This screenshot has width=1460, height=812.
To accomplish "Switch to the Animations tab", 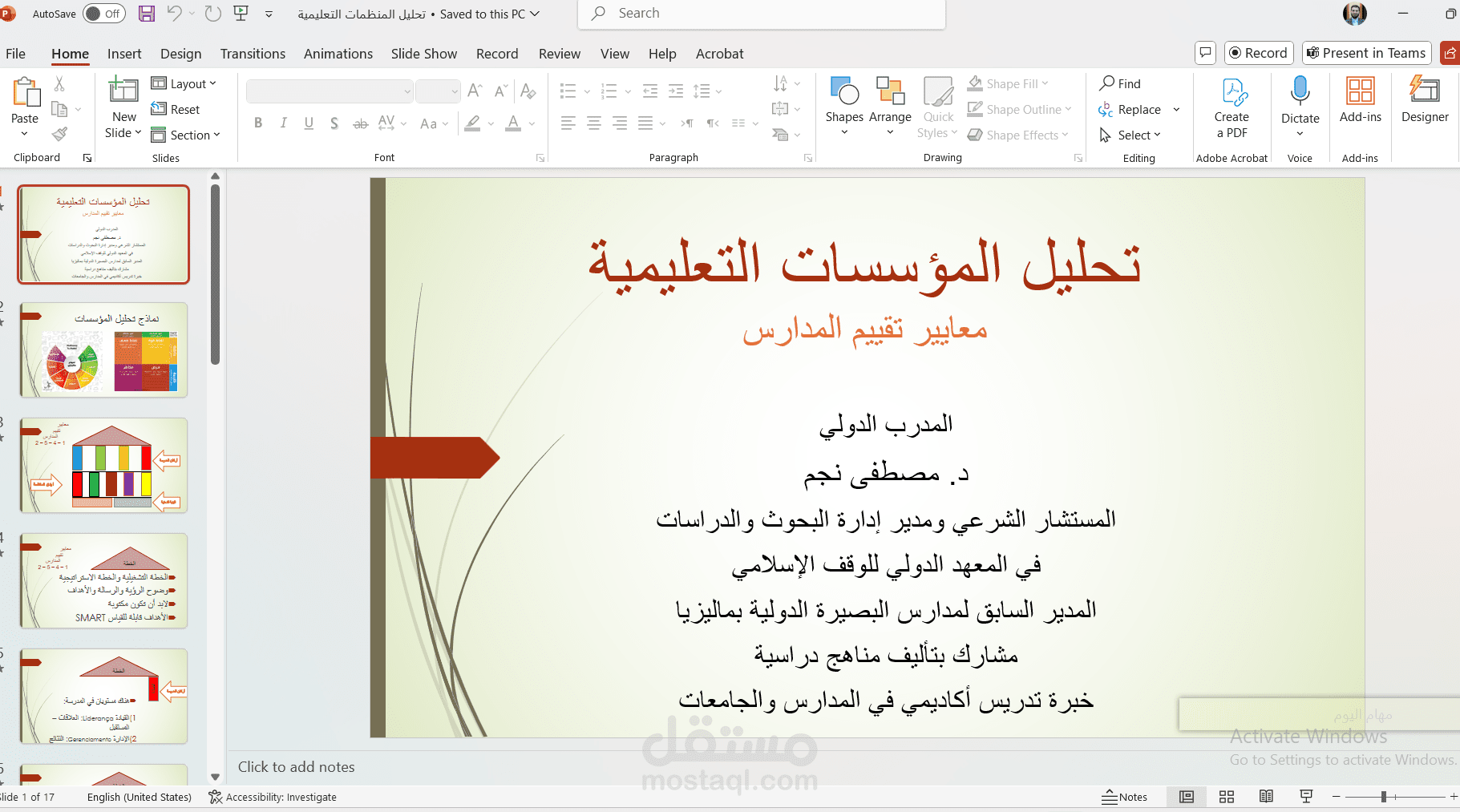I will point(338,54).
